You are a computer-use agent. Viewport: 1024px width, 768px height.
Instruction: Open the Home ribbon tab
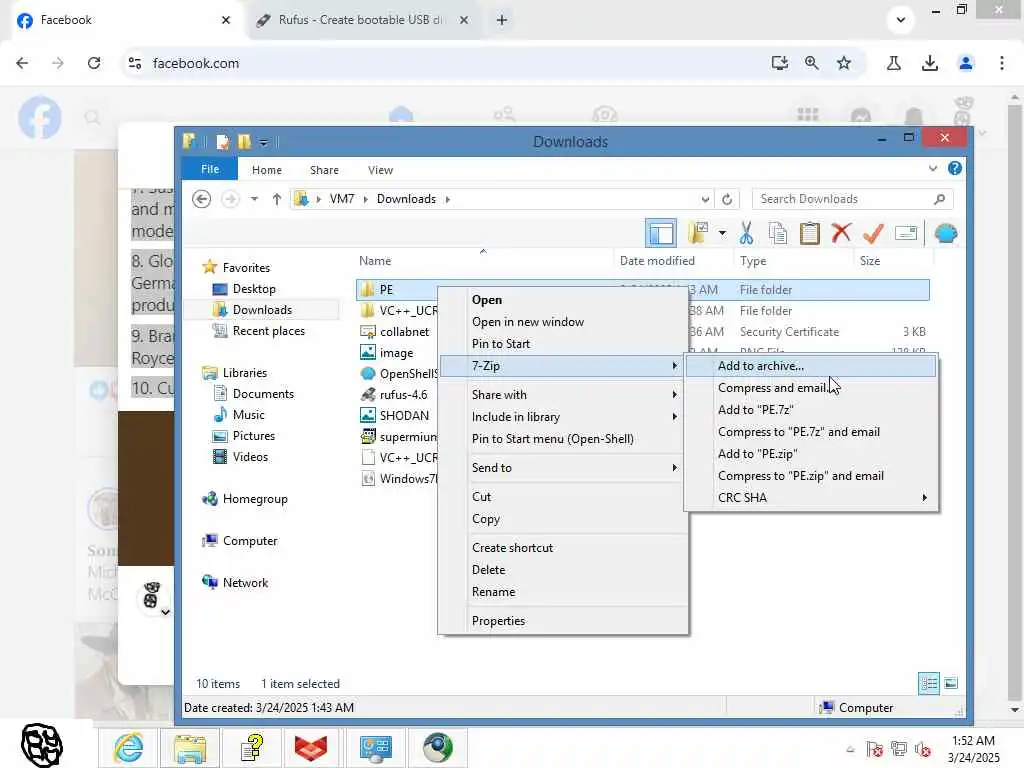(266, 170)
